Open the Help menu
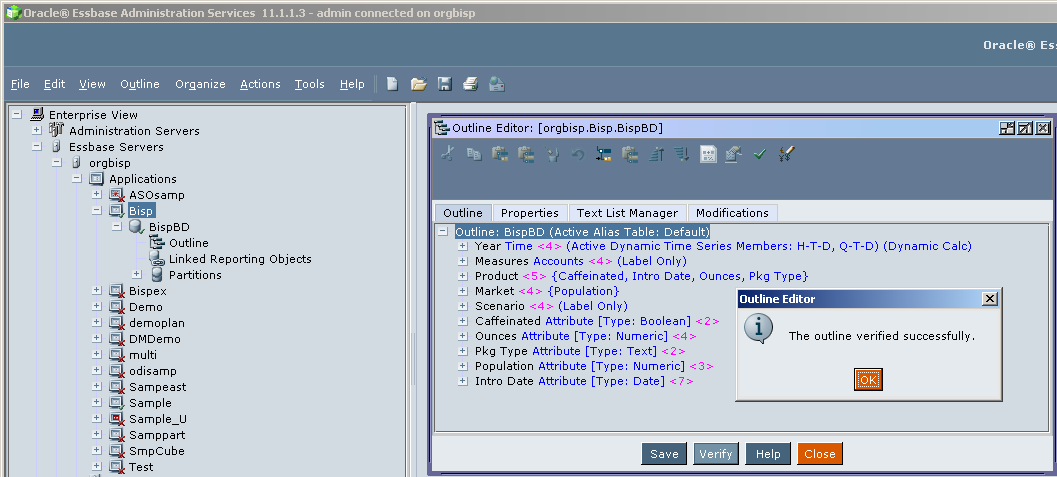The width and height of the screenshot is (1057, 477). click(352, 84)
